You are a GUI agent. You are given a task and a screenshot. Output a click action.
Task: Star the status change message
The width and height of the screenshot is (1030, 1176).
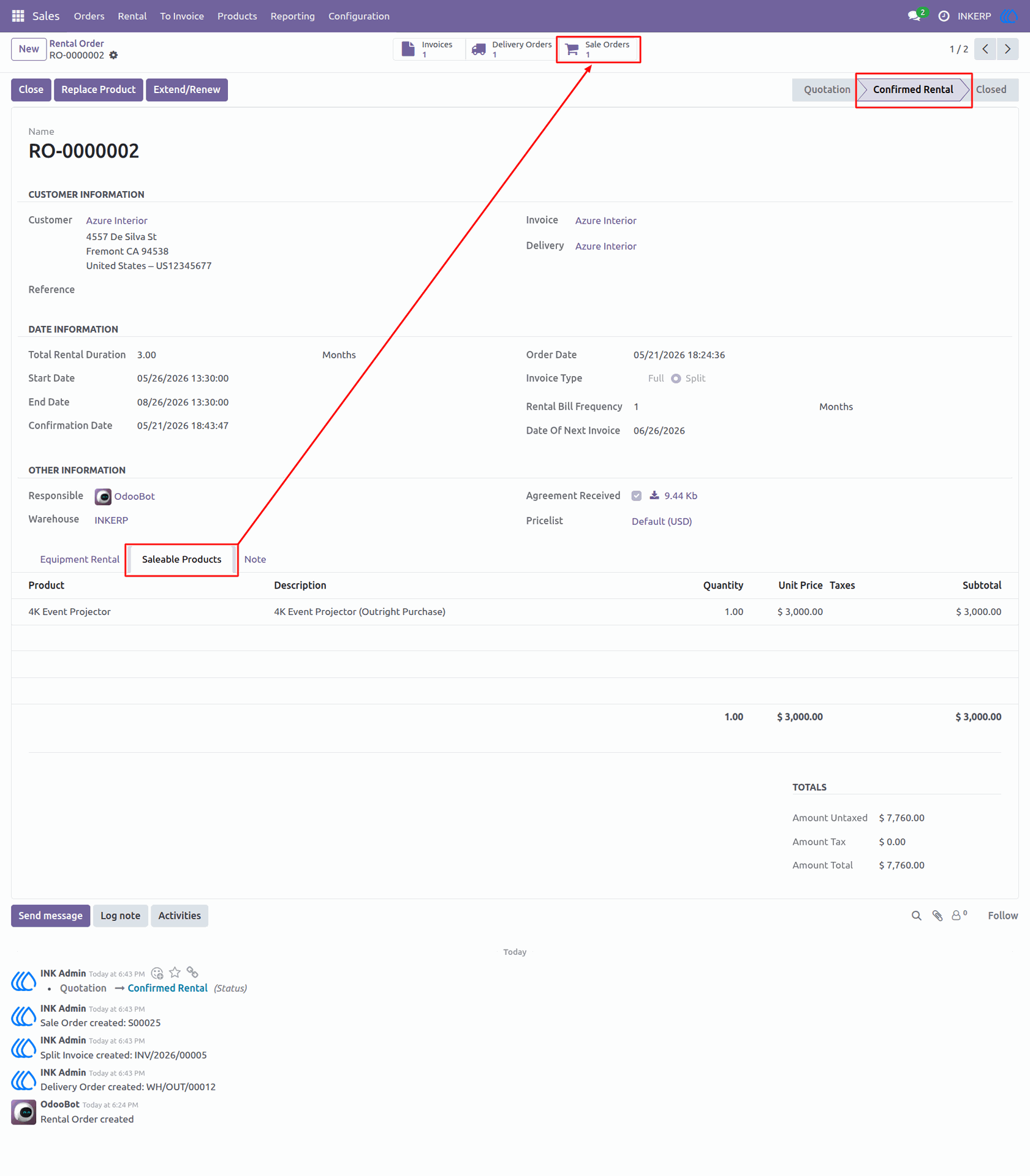pos(175,972)
